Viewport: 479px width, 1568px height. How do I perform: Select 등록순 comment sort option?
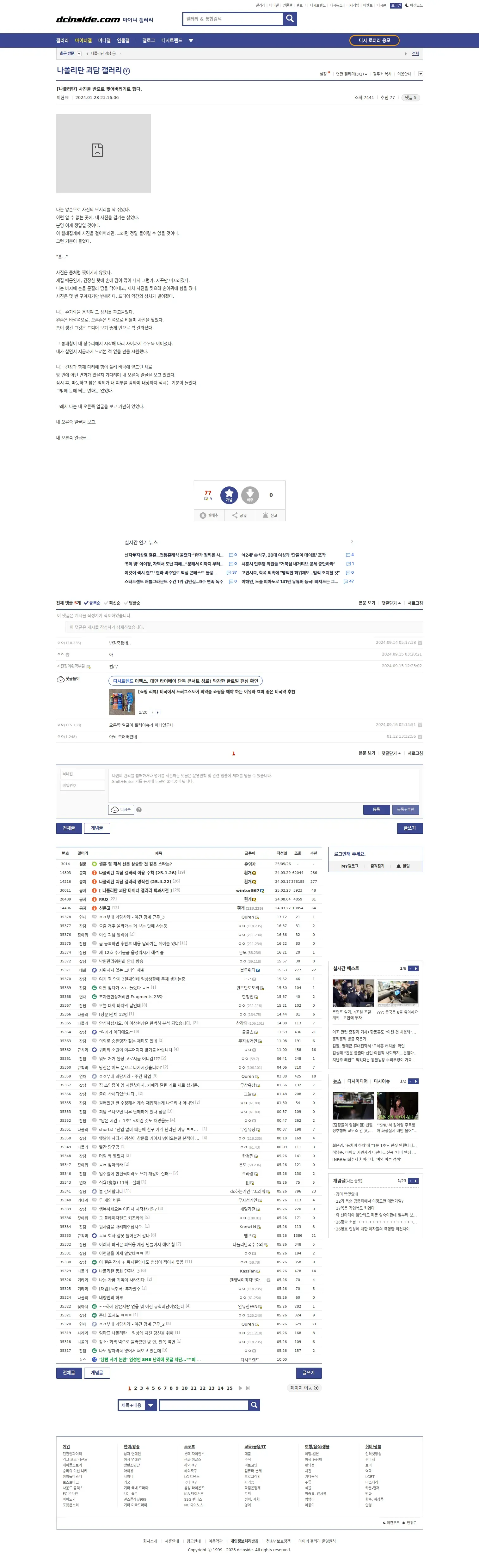tap(92, 603)
